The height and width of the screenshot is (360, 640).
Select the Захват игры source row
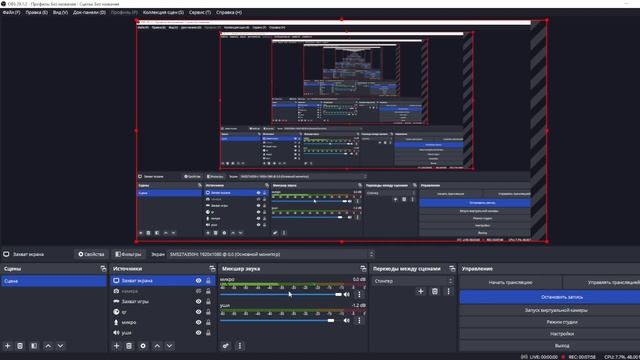click(x=163, y=302)
